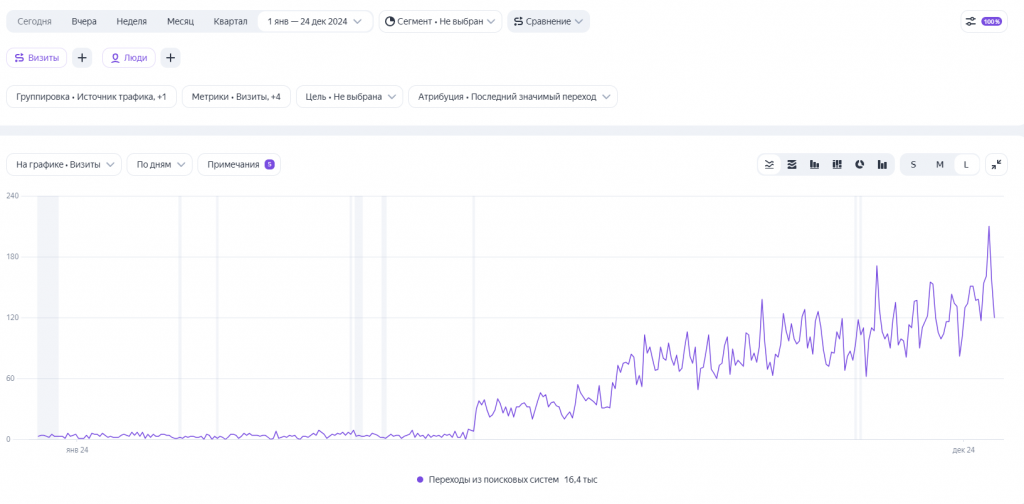Image resolution: width=1024 pixels, height=504 pixels.
Task: Select the Квартал period tab
Action: point(231,22)
